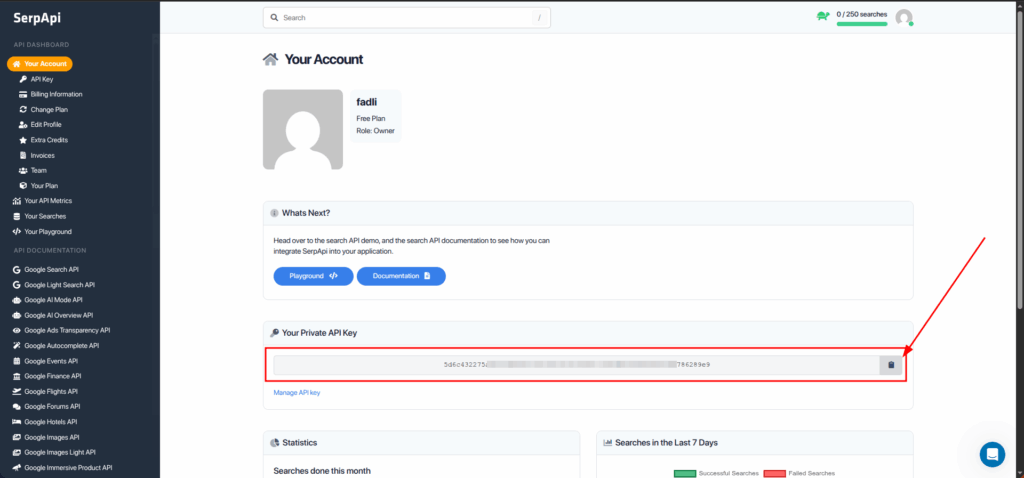Open the chat support bubble icon
The width and height of the screenshot is (1024, 478).
pos(992,454)
